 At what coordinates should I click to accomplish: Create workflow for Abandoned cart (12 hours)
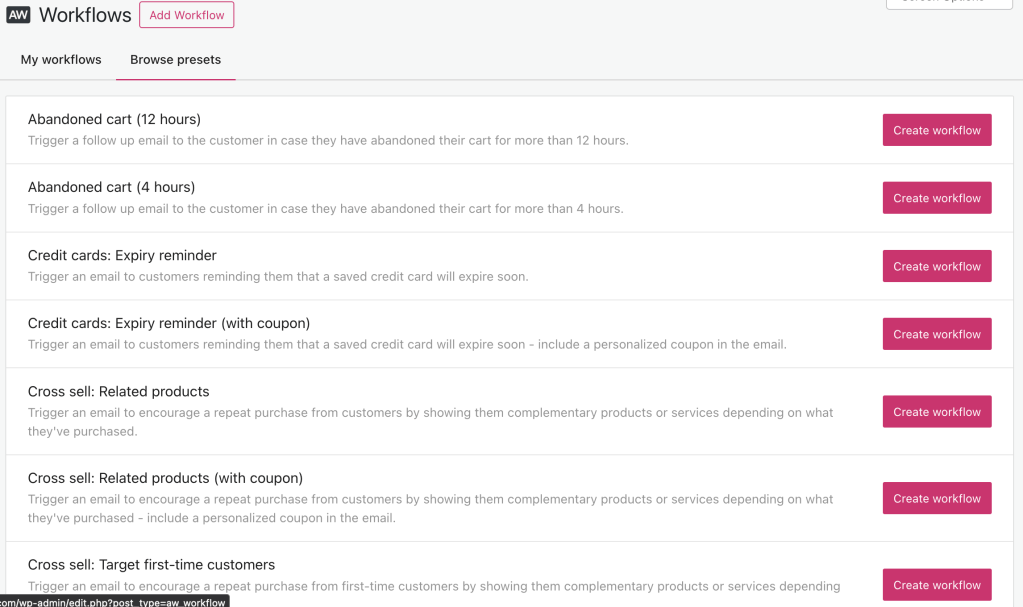coord(936,130)
